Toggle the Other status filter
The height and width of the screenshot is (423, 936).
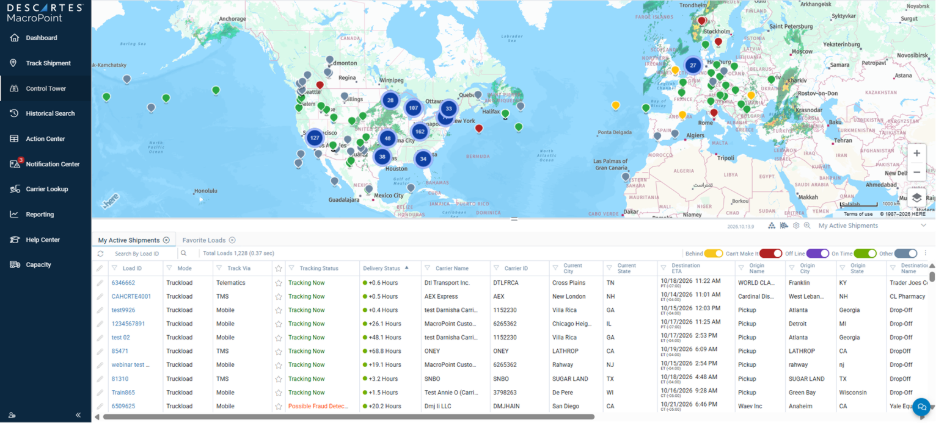tap(906, 254)
